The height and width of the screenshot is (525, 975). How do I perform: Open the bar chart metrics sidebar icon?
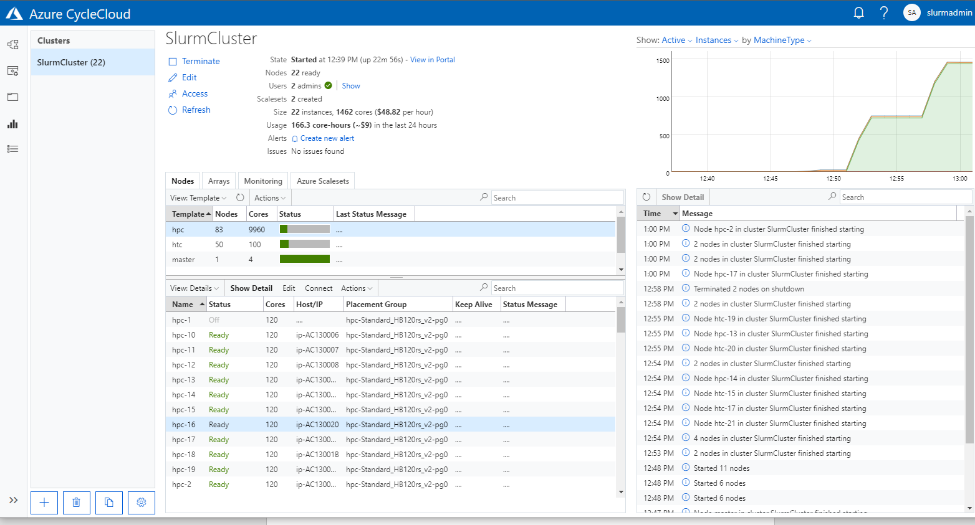point(12,124)
